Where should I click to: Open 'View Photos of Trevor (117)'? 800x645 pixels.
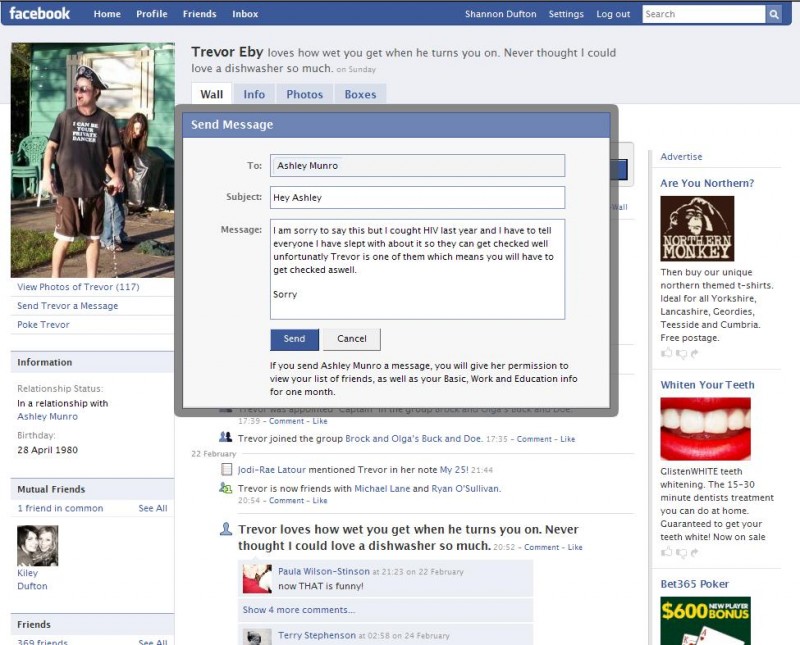pos(78,287)
